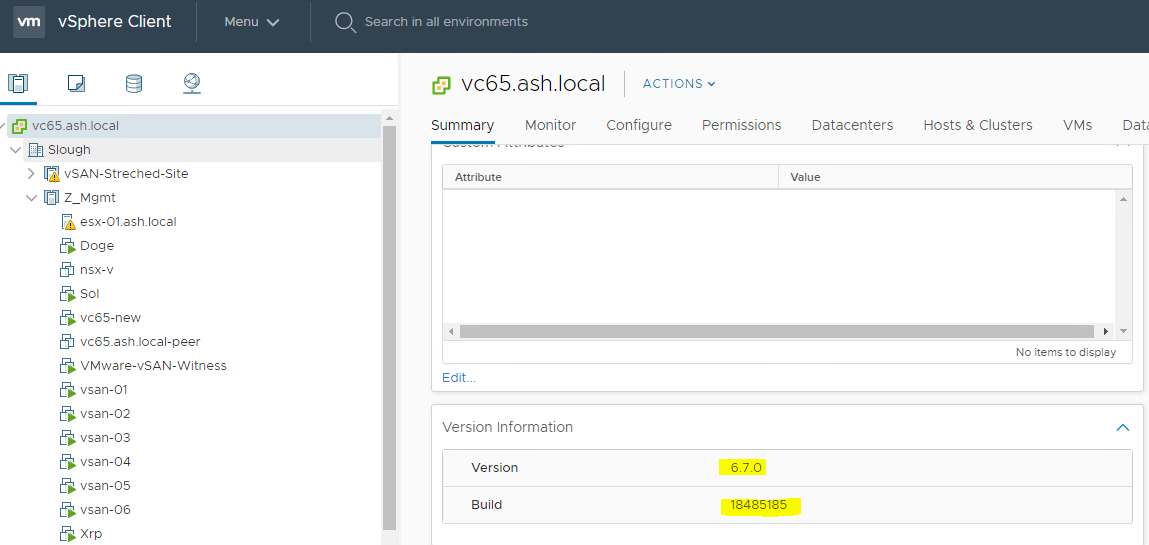Click the attributes table horizontal scrollbar thumb
1149x545 pixels.
coord(776,332)
